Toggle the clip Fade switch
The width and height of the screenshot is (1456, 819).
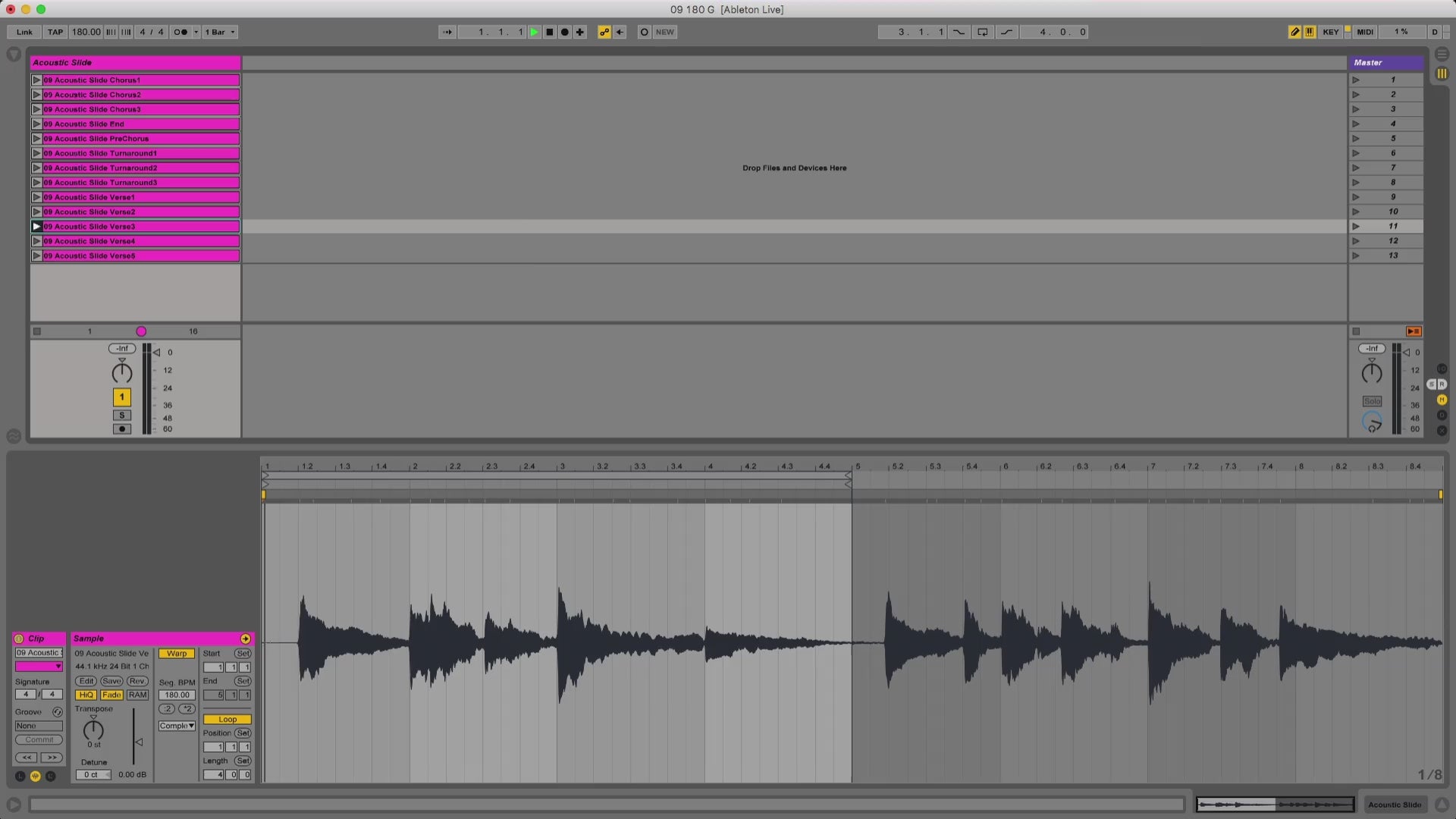111,695
